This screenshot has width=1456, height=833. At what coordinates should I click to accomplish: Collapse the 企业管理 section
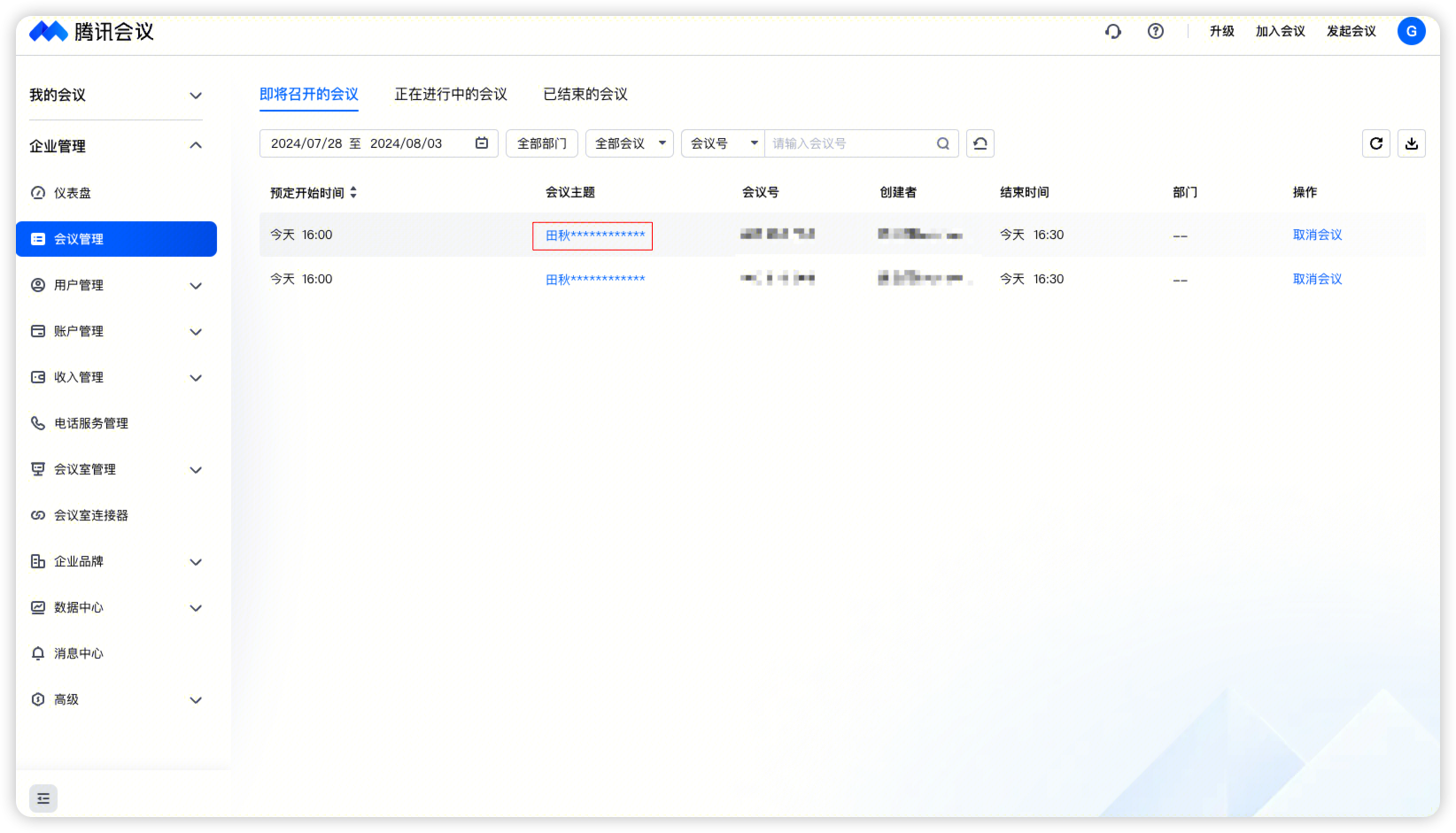coord(197,145)
